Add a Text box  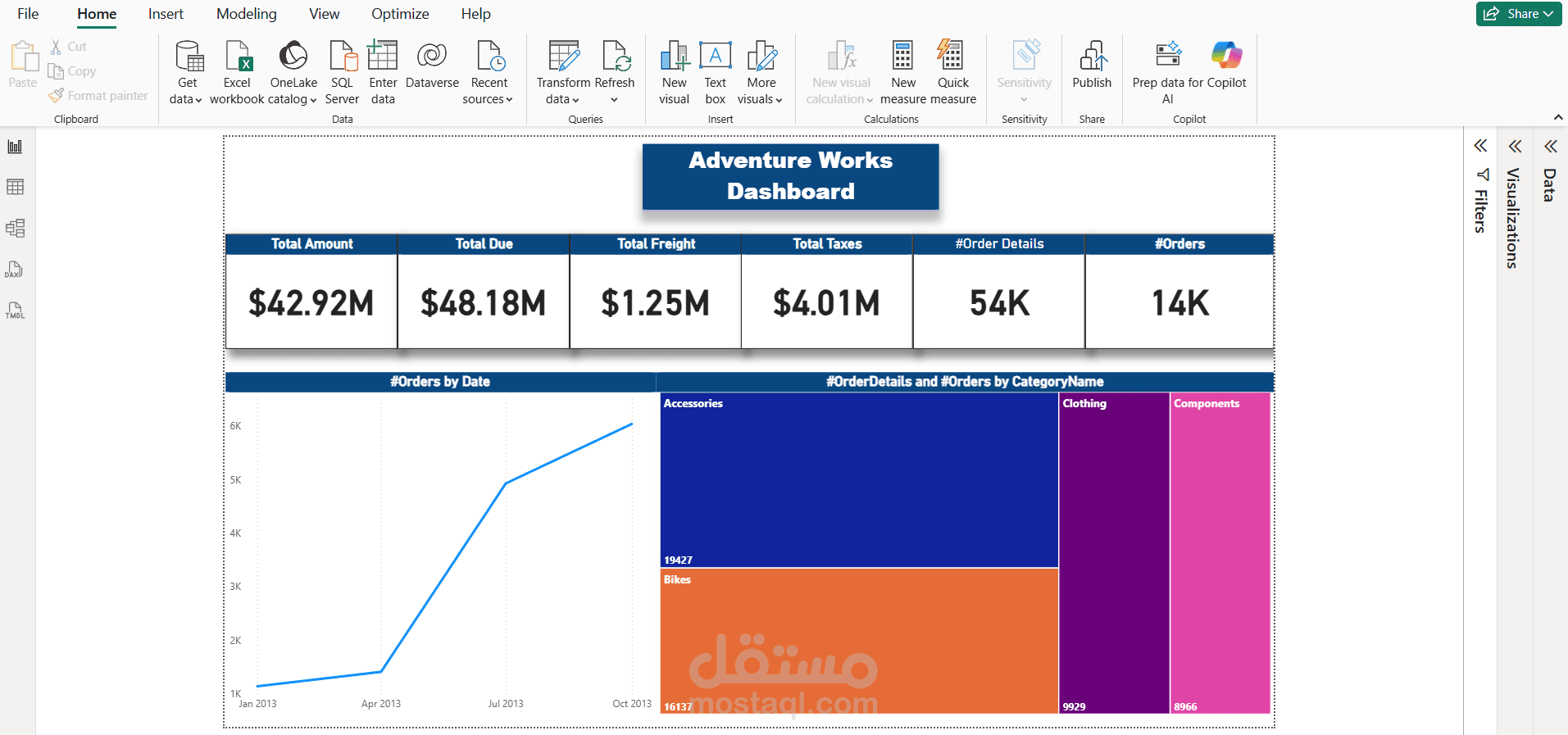tap(715, 72)
